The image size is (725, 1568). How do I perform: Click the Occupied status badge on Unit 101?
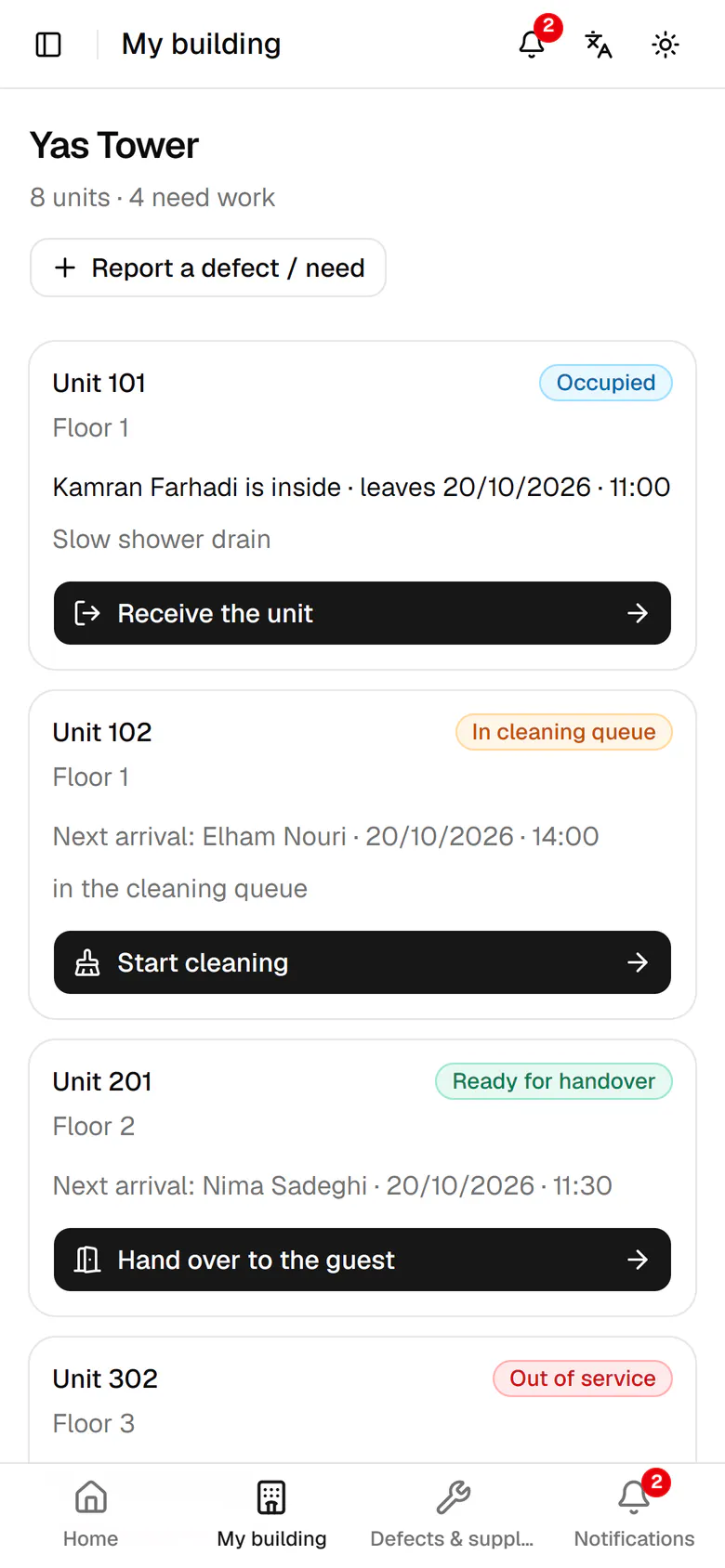pyautogui.click(x=606, y=383)
